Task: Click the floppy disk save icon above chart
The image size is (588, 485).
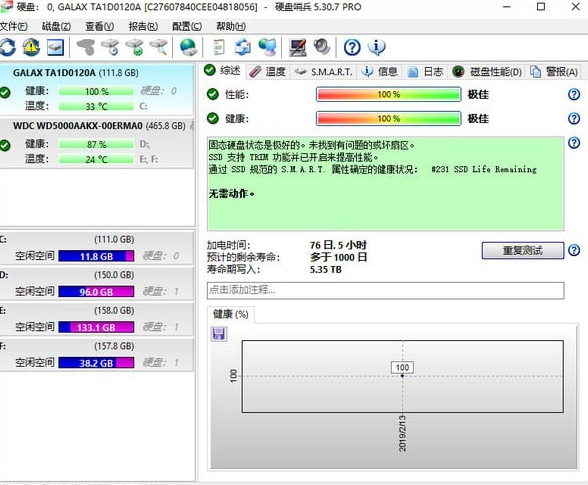Action: [219, 333]
